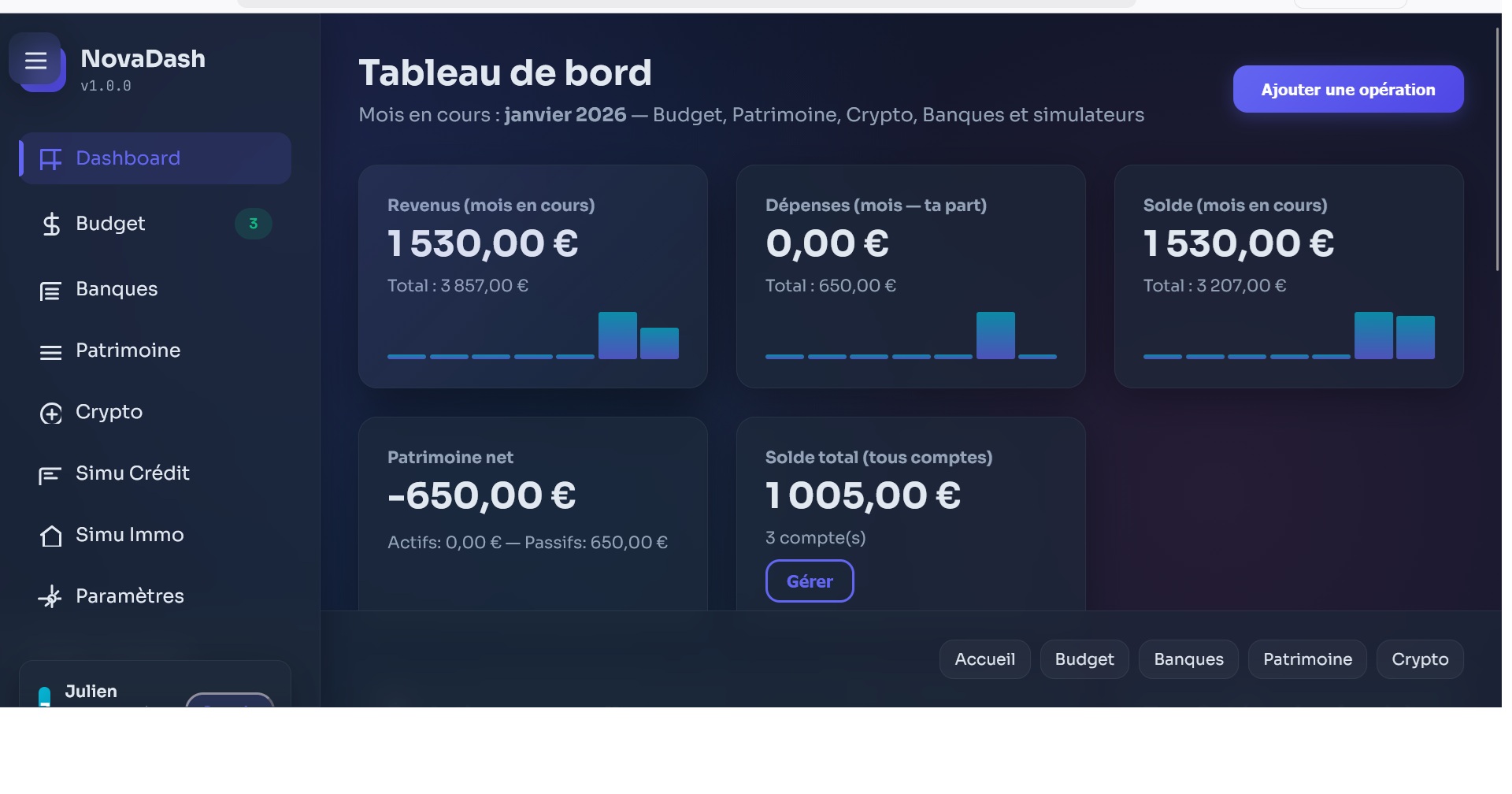1512x794 pixels.
Task: Toggle the sidebar with the hamburger button
Action: pos(35,61)
